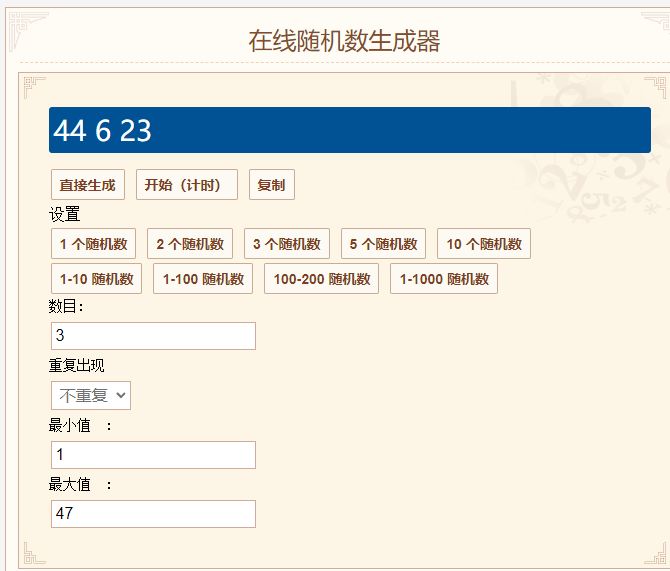Screen dimensions: 670x571
Task: Choose the 10 个随机数 preset
Action: point(484,244)
